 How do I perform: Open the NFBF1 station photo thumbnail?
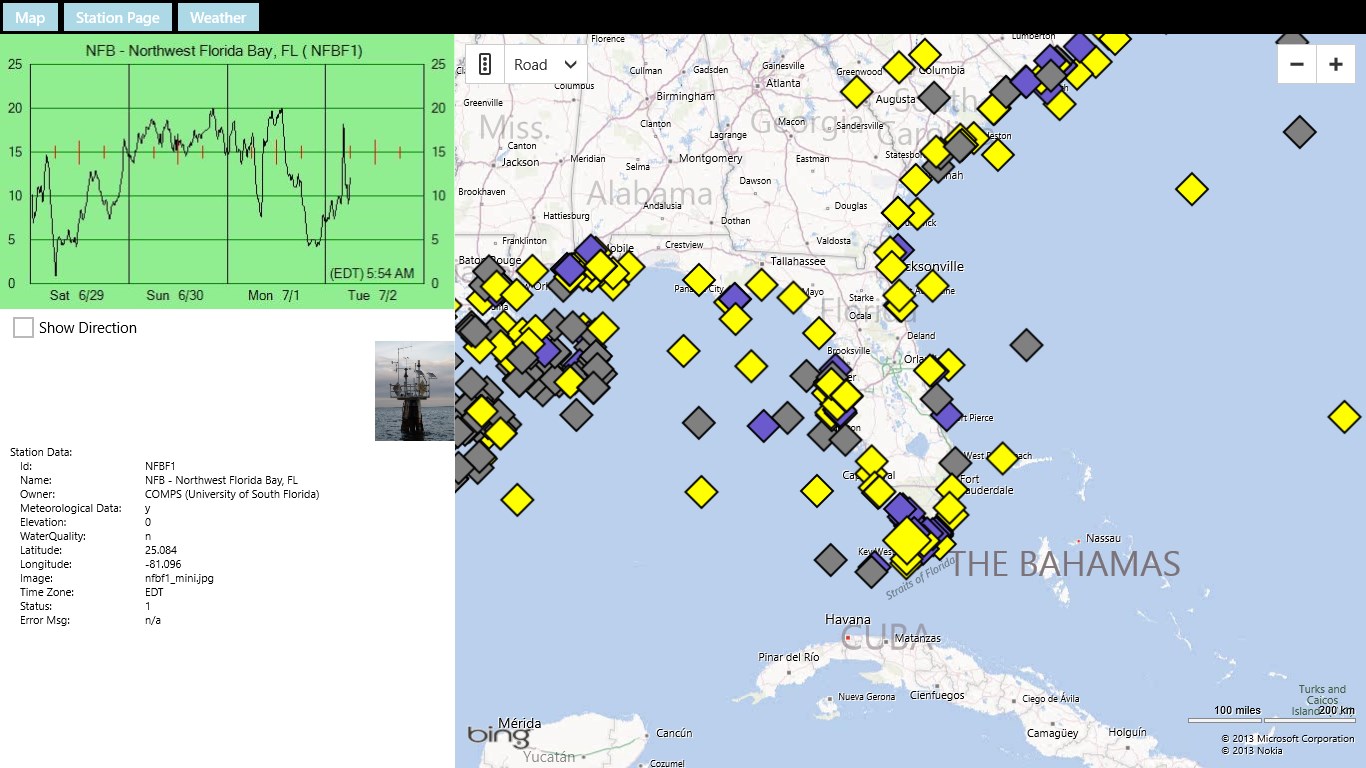(x=415, y=391)
